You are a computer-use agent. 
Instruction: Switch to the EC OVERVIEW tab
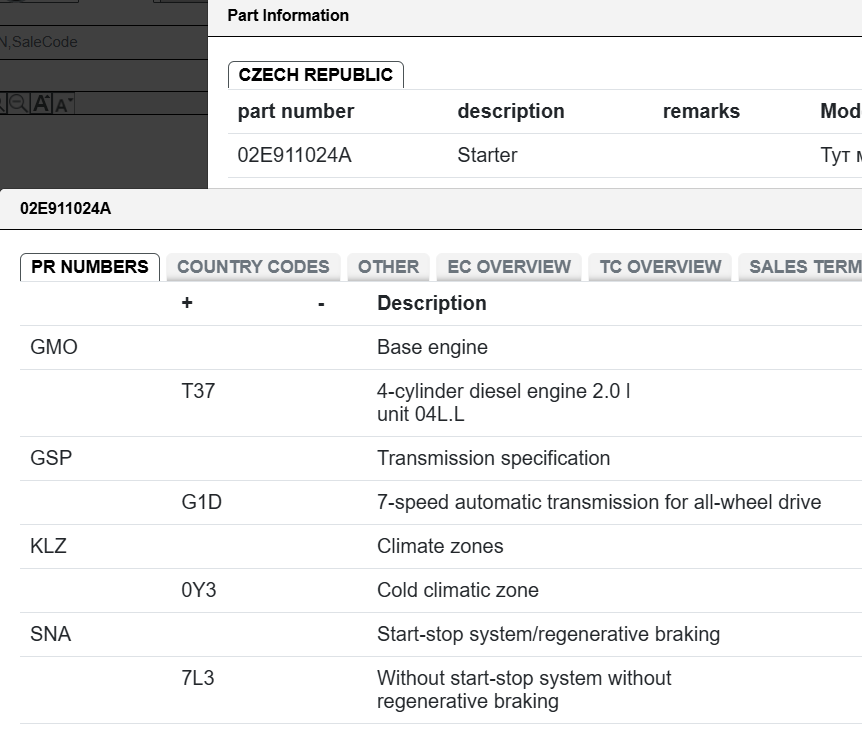click(509, 267)
